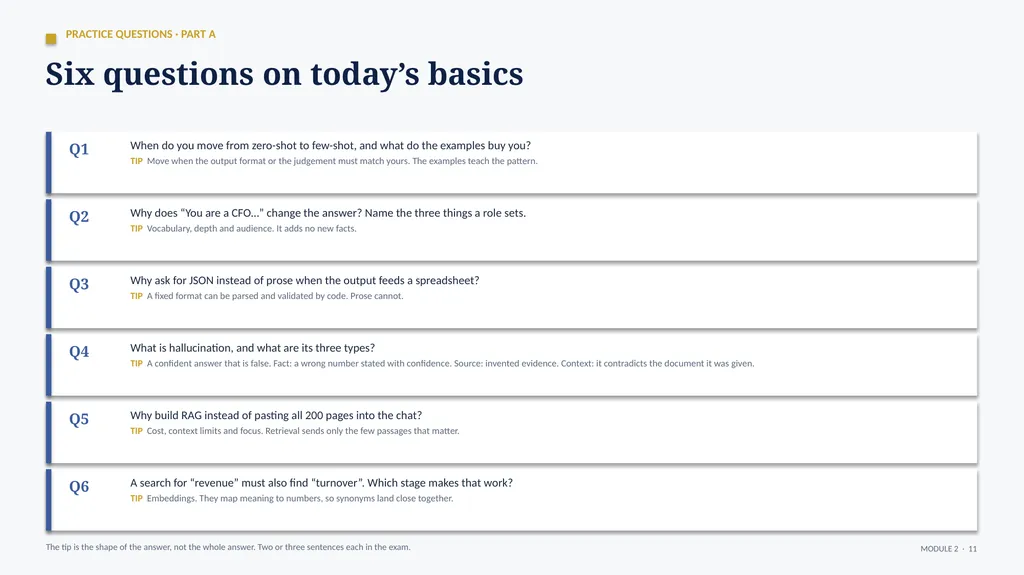Click the Q5 label
The width and height of the screenshot is (1024, 575).
tap(79, 419)
